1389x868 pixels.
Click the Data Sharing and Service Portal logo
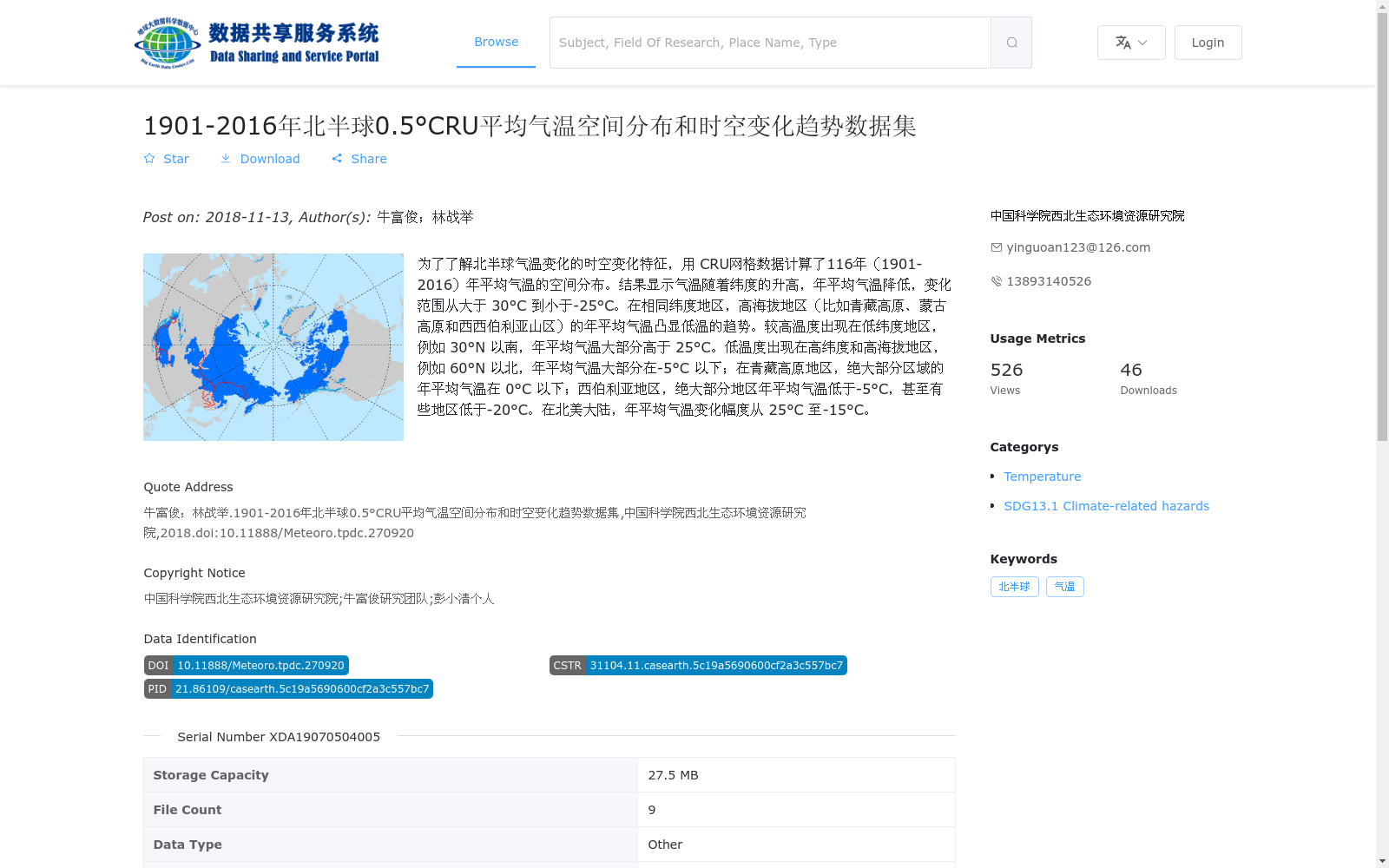[257, 43]
